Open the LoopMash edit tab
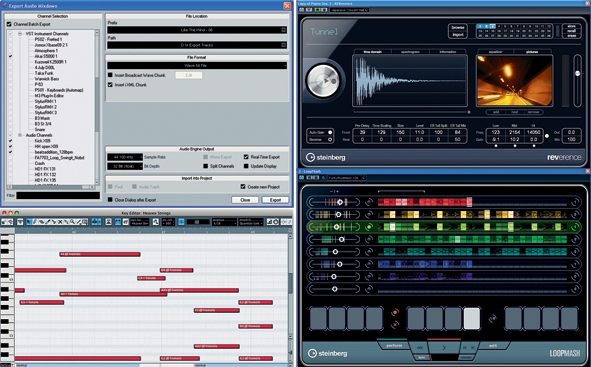 pyautogui.click(x=493, y=346)
